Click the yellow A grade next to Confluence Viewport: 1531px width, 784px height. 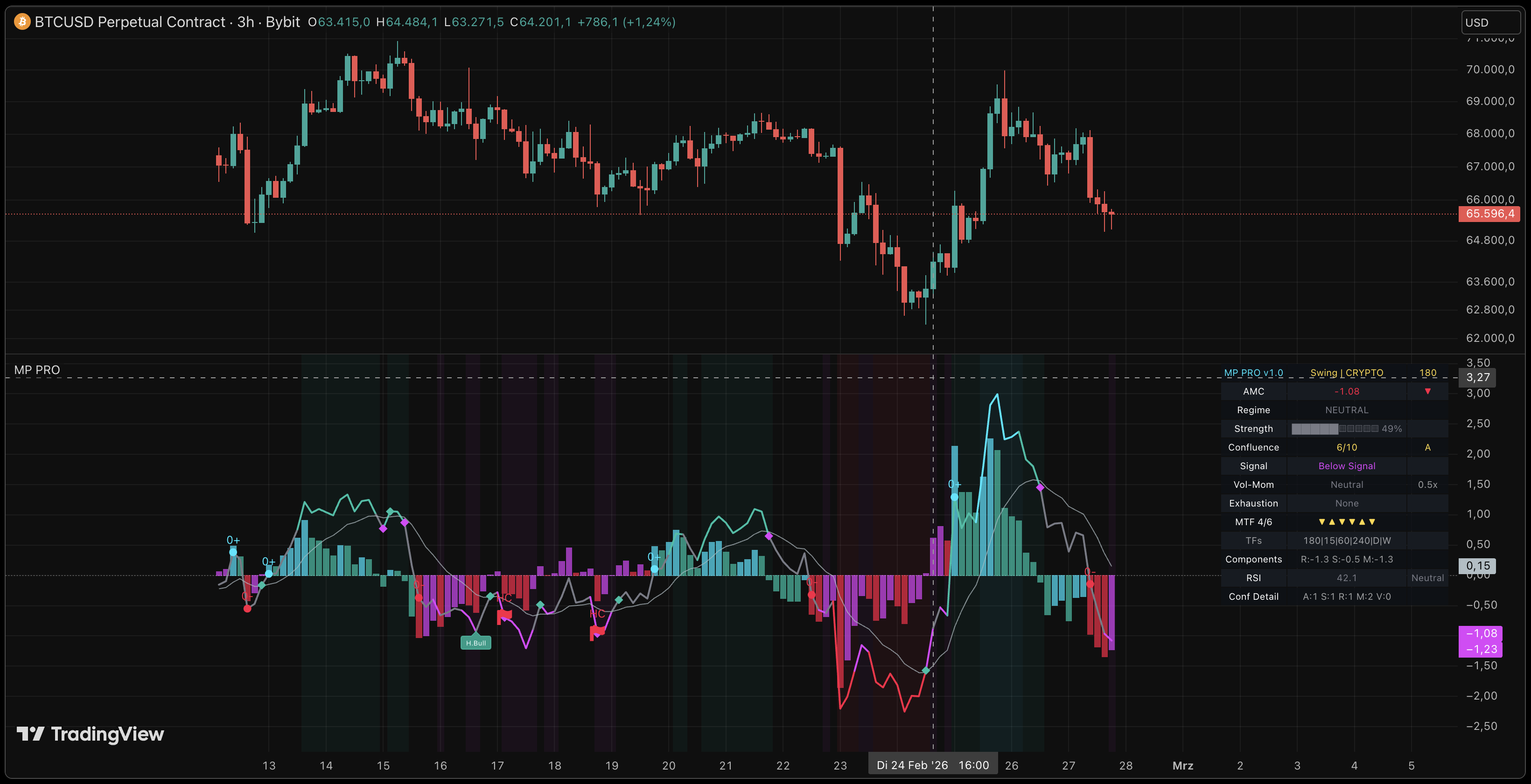pyautogui.click(x=1427, y=447)
